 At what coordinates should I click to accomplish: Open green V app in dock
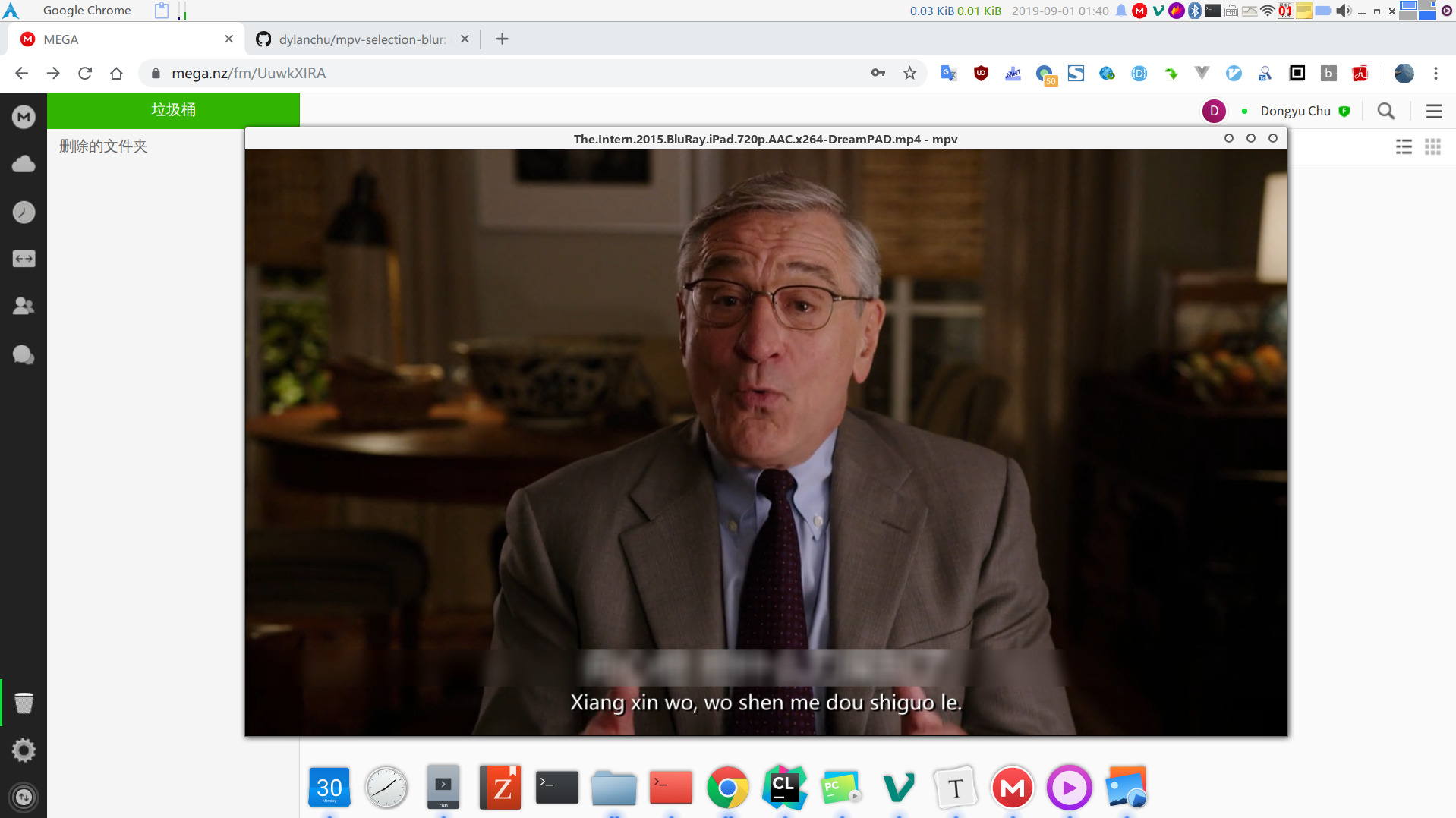[x=899, y=788]
